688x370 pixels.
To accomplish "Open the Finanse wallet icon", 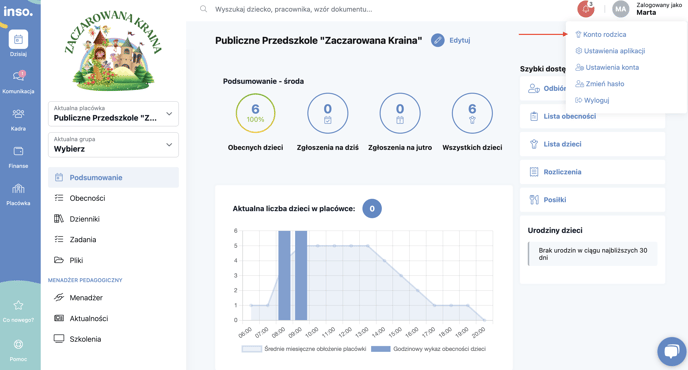I will 18,151.
